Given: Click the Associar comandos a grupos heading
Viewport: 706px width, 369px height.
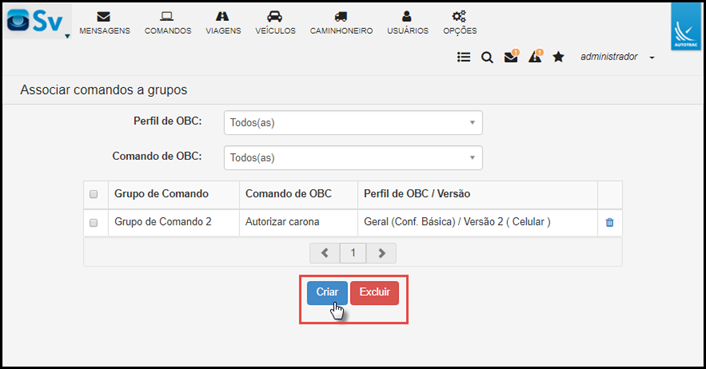Looking at the screenshot, I should (104, 90).
